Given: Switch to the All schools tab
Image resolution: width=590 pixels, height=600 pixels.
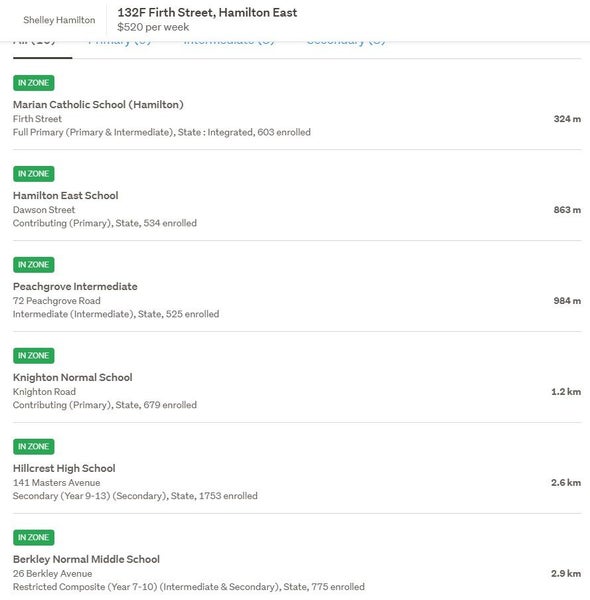Looking at the screenshot, I should click(x=35, y=43).
